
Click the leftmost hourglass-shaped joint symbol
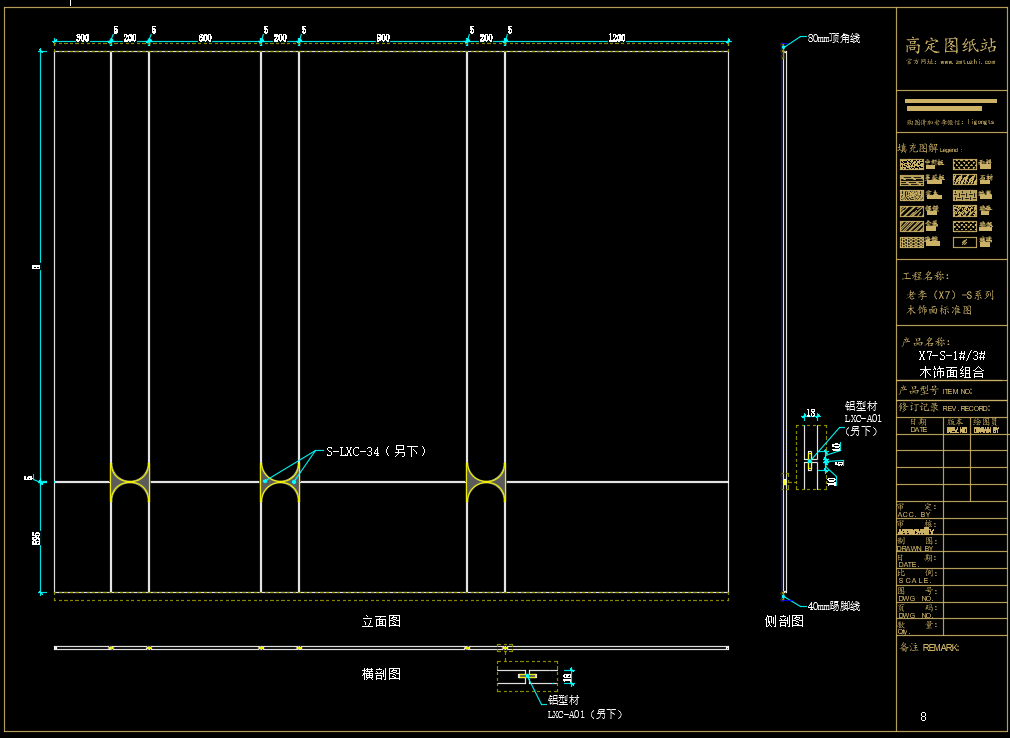point(130,482)
